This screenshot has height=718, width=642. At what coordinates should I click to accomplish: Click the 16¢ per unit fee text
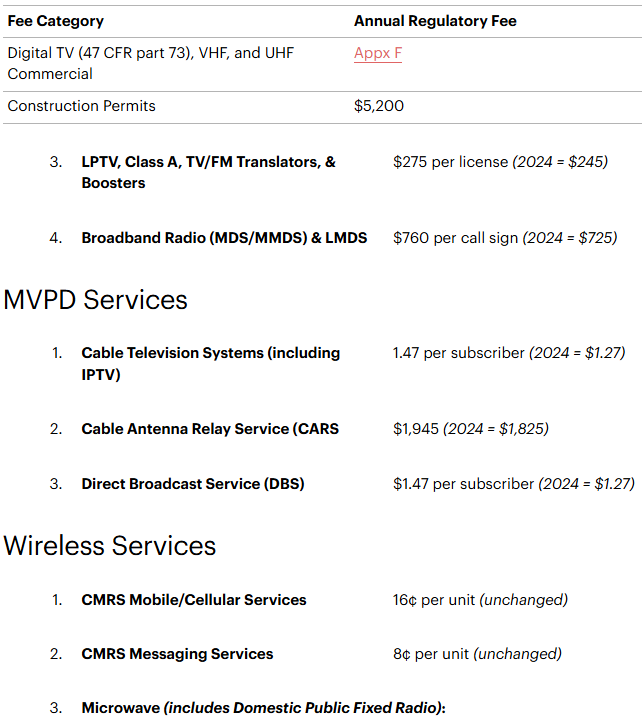coord(434,600)
